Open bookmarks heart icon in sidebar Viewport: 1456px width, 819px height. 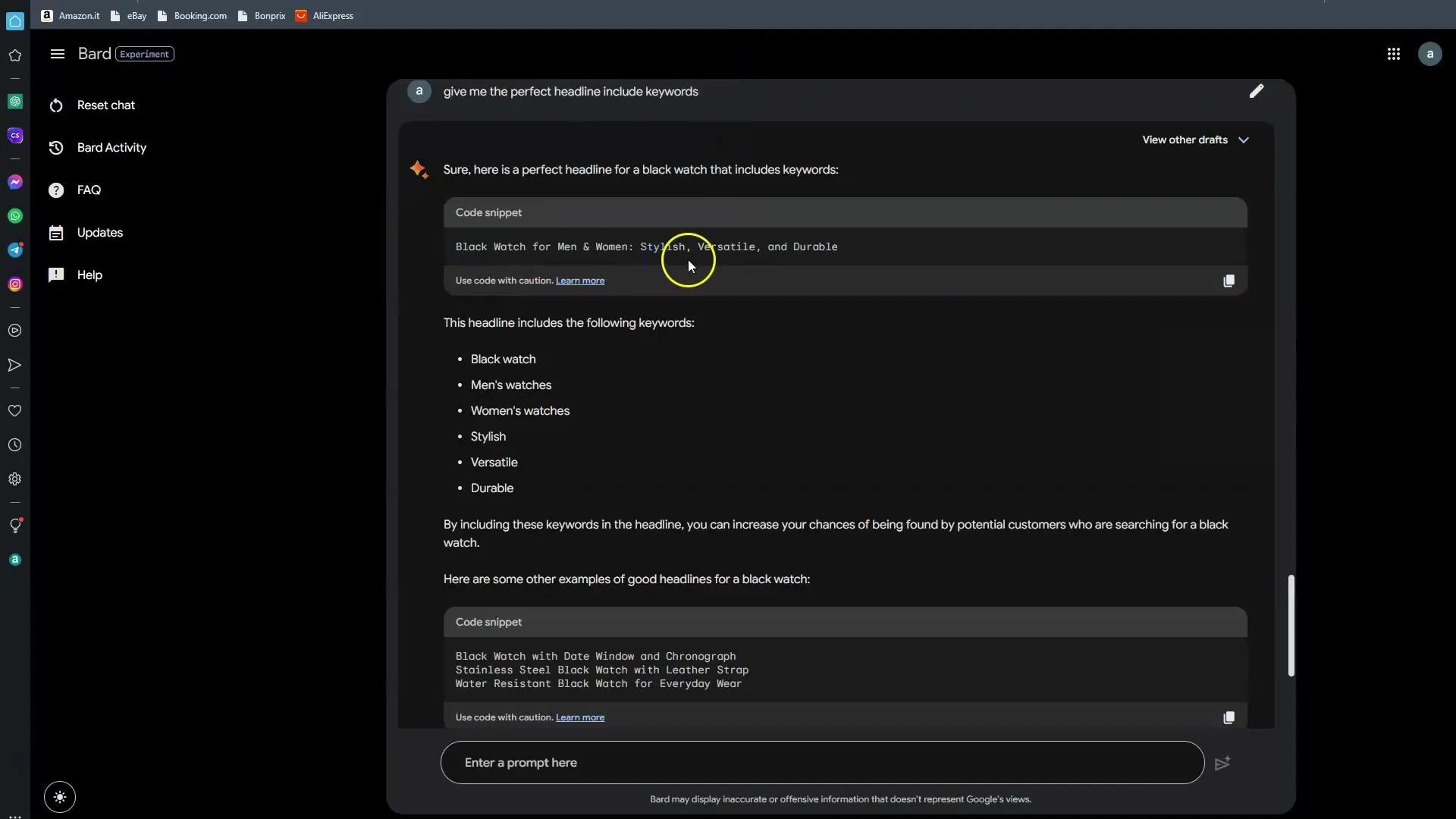pyautogui.click(x=15, y=411)
